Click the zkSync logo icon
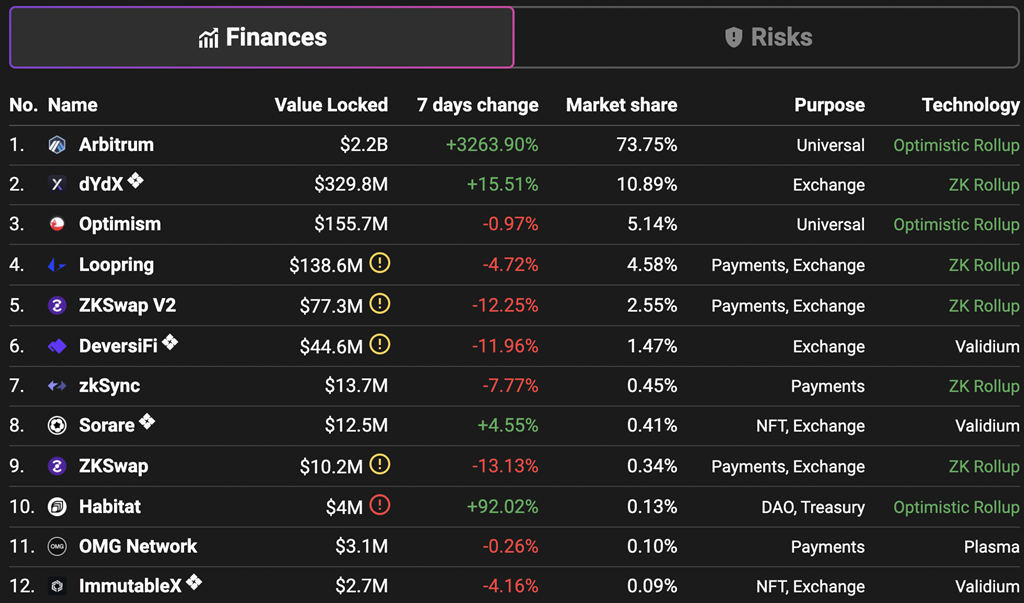The height and width of the screenshot is (603, 1024). pos(57,386)
